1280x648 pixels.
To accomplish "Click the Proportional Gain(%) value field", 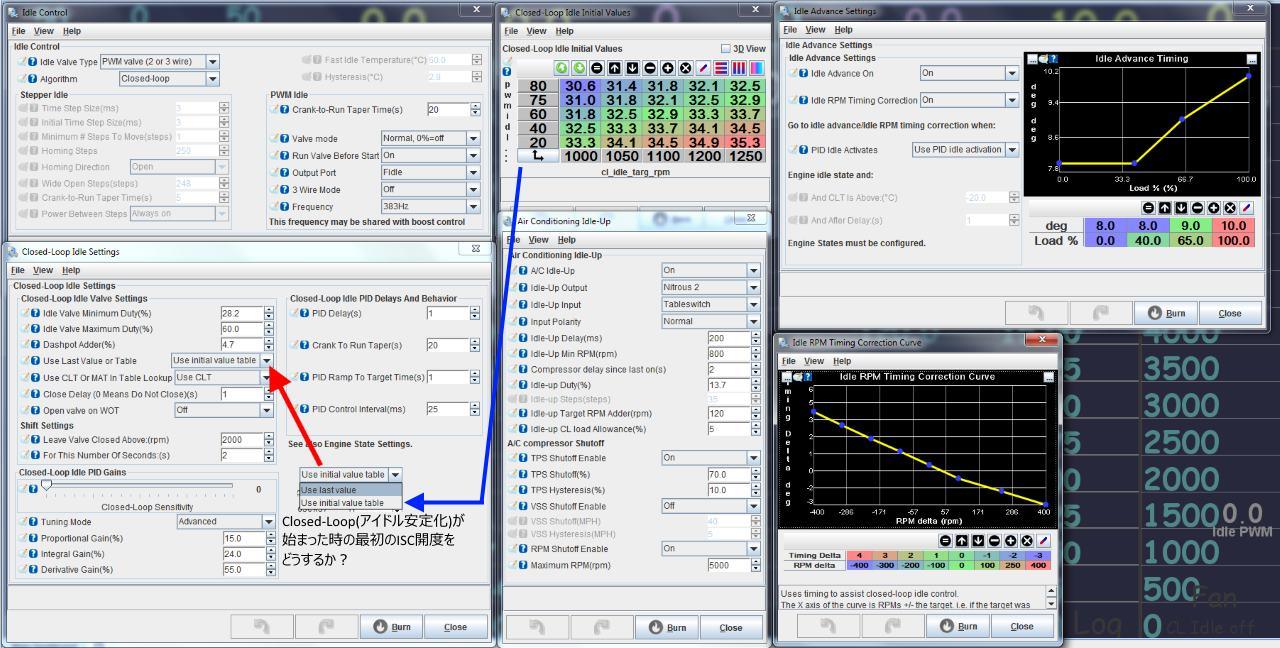I will click(x=243, y=538).
